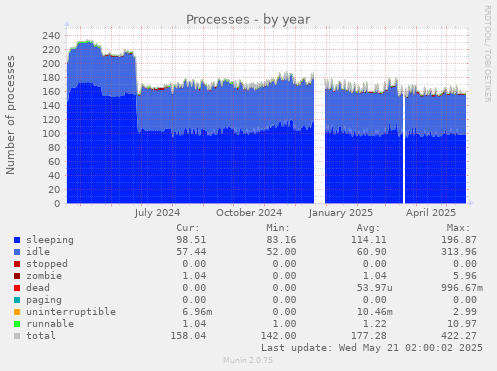This screenshot has width=497, height=371.
Task: Click the 'July 2024' x-axis label
Action: coord(157,213)
